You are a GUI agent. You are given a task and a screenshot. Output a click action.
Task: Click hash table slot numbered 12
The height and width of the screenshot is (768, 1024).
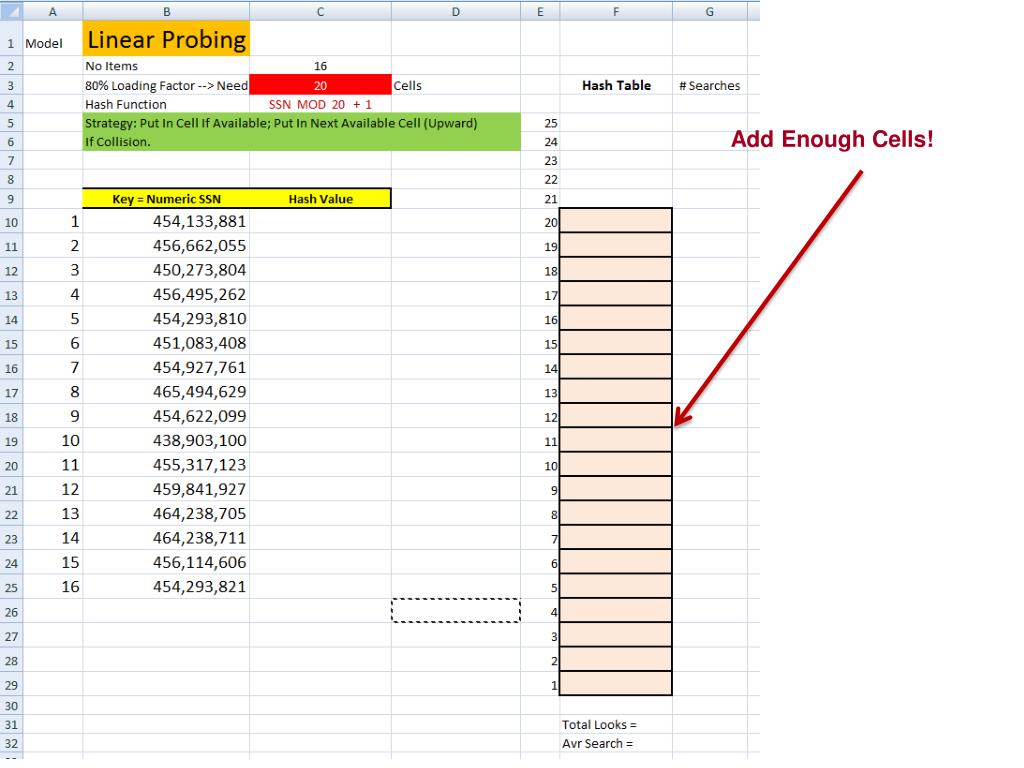[616, 416]
